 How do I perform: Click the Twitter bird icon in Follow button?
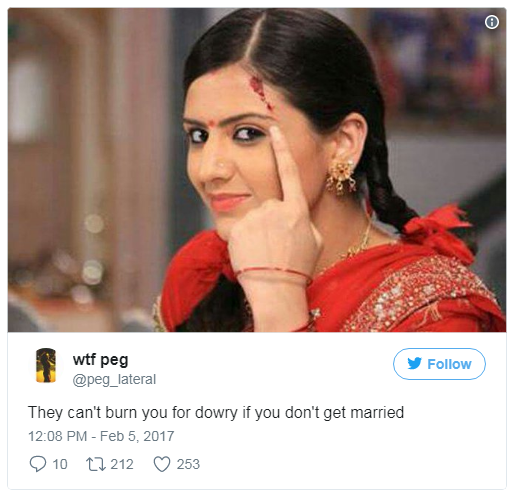[x=414, y=363]
